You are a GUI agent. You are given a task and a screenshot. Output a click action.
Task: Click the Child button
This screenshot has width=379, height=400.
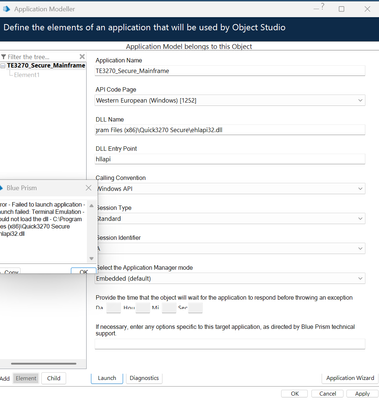tap(53, 378)
